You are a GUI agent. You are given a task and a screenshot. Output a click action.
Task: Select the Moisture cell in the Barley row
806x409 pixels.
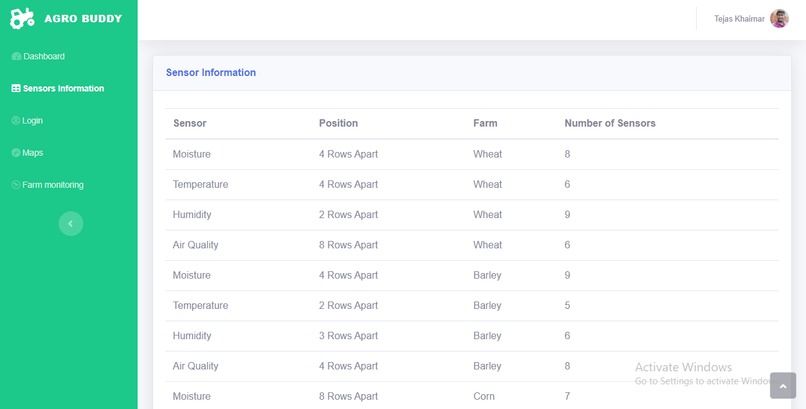point(192,275)
